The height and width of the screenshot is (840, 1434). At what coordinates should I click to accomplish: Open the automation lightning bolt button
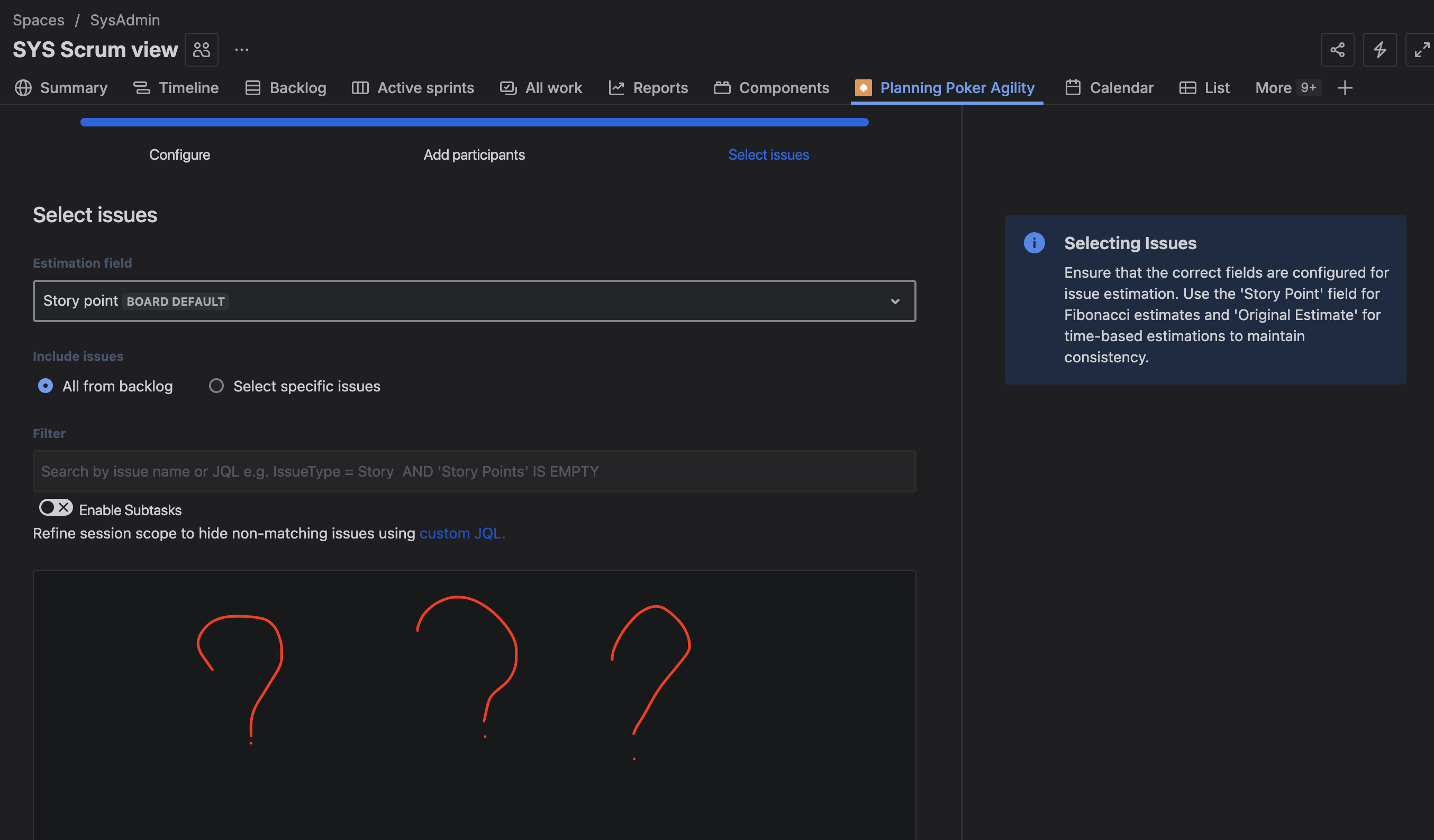click(x=1379, y=50)
